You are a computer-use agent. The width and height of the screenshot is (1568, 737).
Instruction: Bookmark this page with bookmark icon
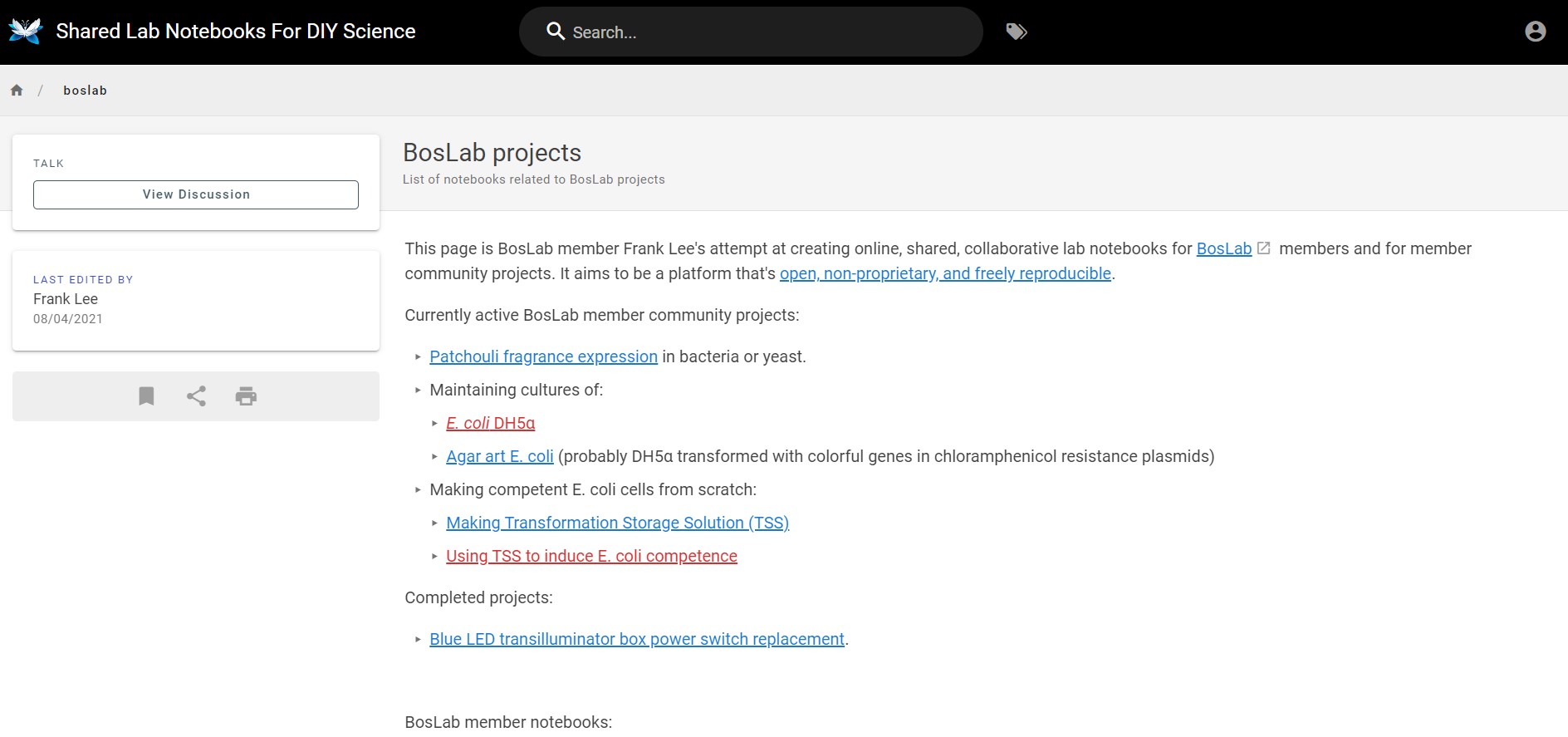(x=146, y=396)
